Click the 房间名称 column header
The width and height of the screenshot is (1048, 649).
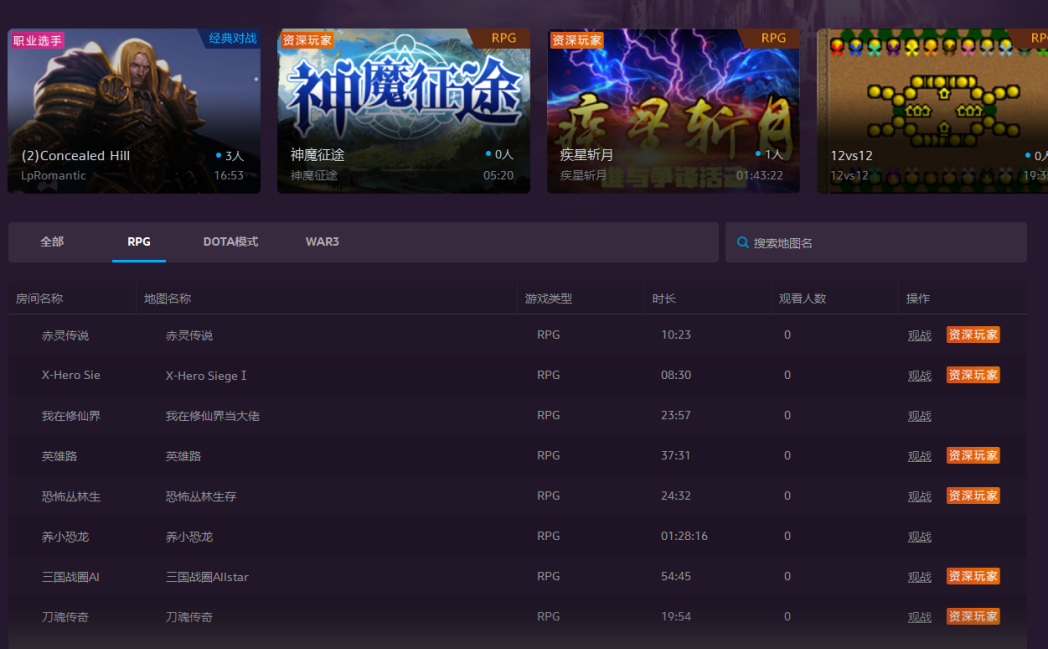[x=39, y=299]
